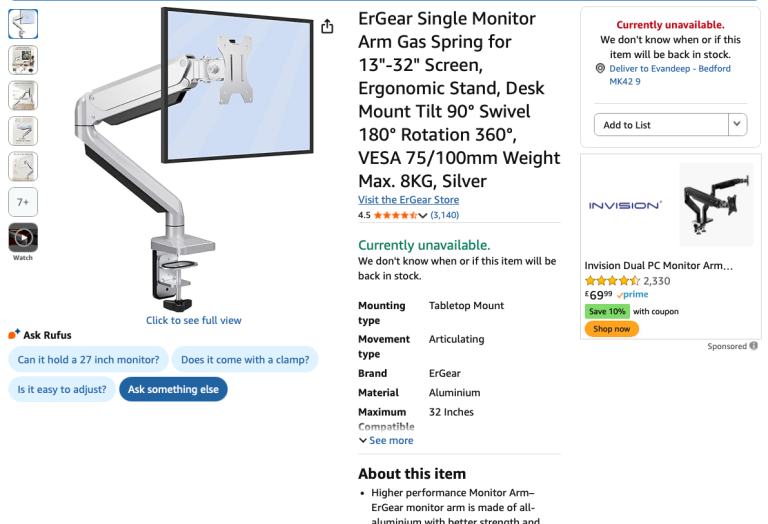The image size is (768, 524).
Task: Click Add to List button
Action: pos(660,125)
